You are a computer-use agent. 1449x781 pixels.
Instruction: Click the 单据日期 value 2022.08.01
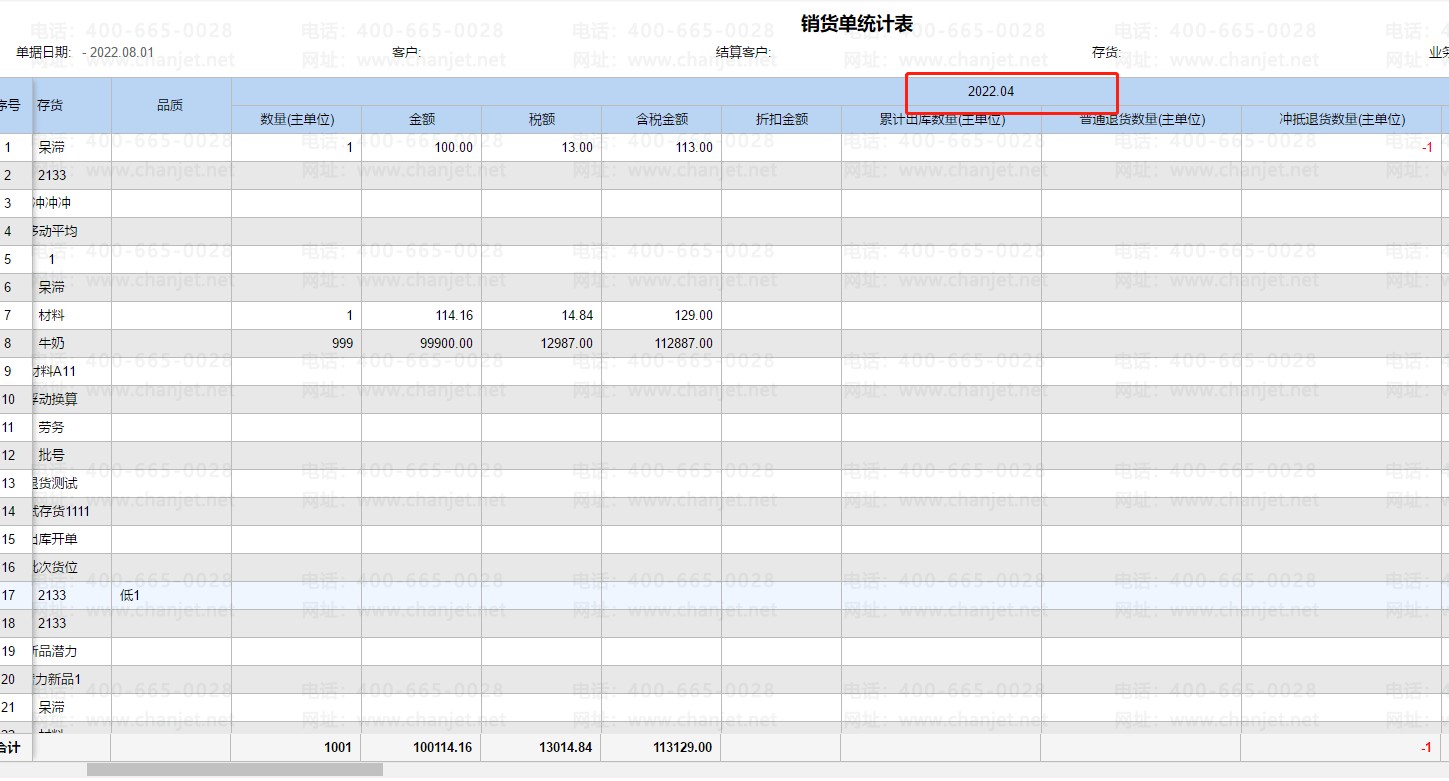coord(122,52)
